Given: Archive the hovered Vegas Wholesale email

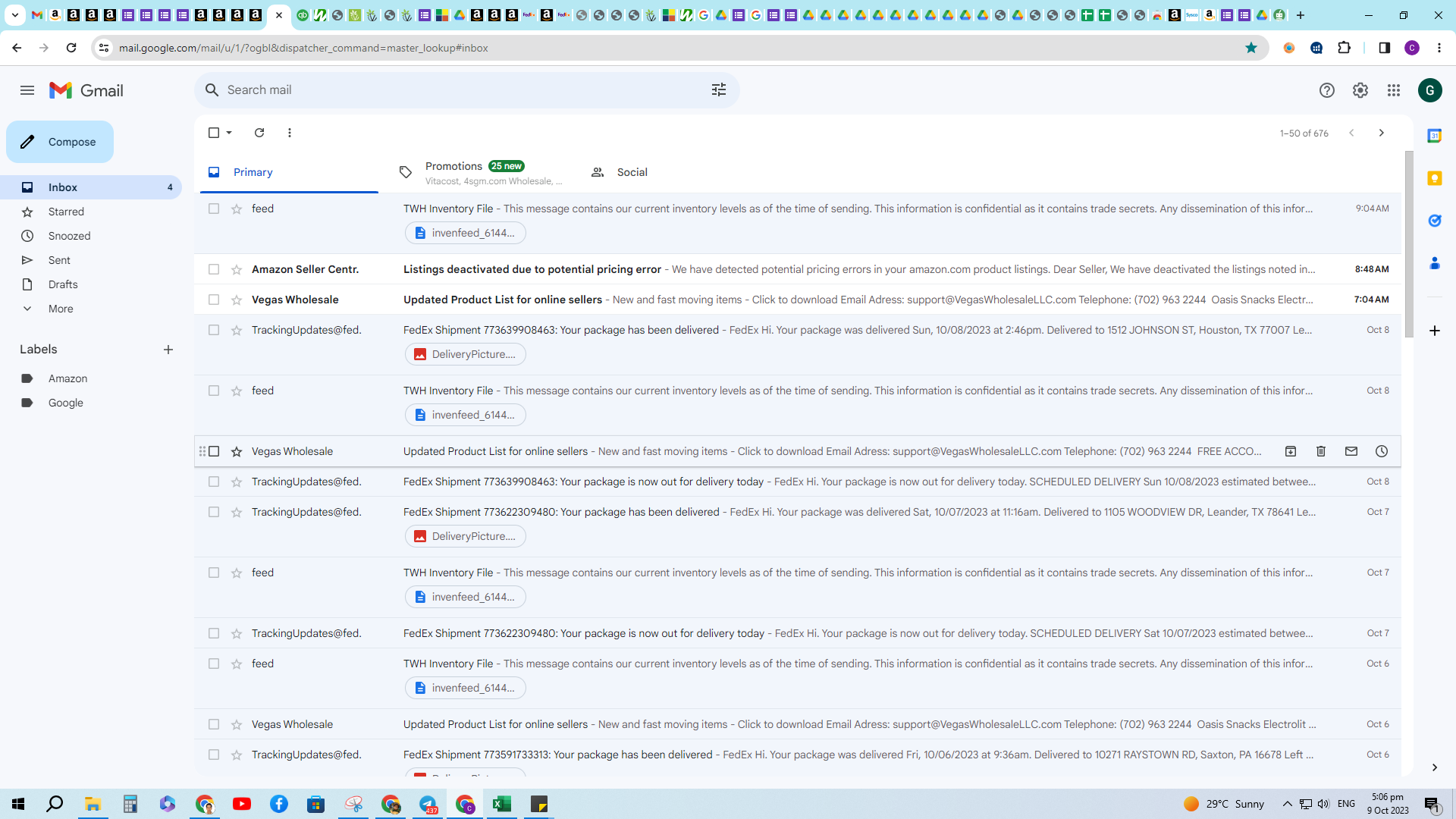Looking at the screenshot, I should point(1291,451).
